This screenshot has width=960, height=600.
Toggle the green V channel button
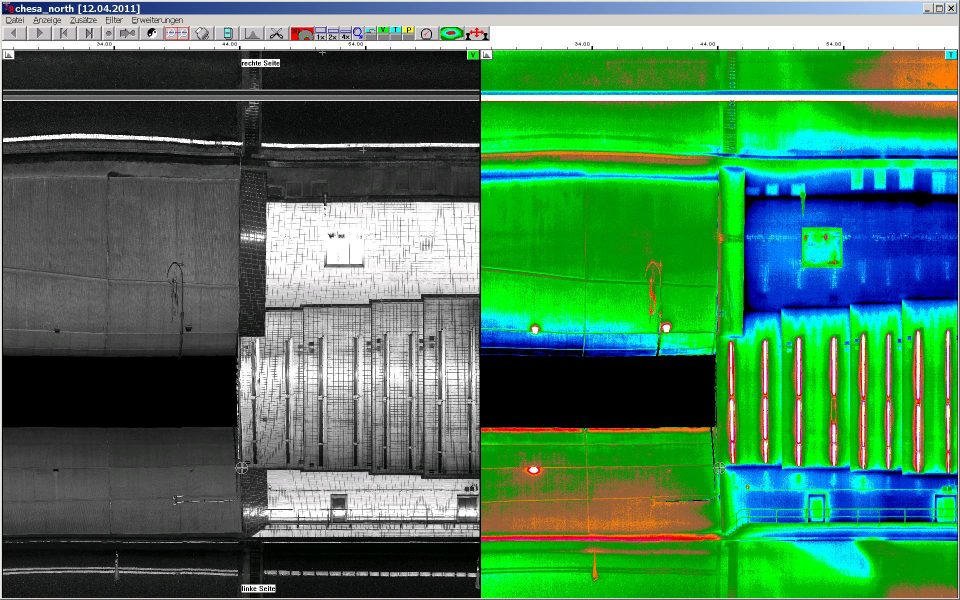(x=384, y=30)
